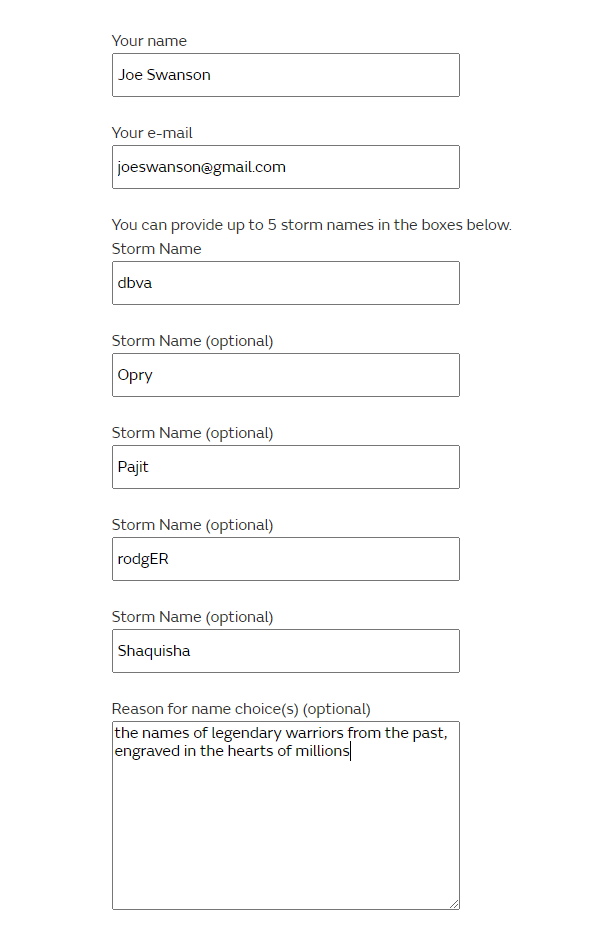Image resolution: width=595 pixels, height=934 pixels.
Task: Click the Storm Name field containing dbva
Action: (286, 283)
